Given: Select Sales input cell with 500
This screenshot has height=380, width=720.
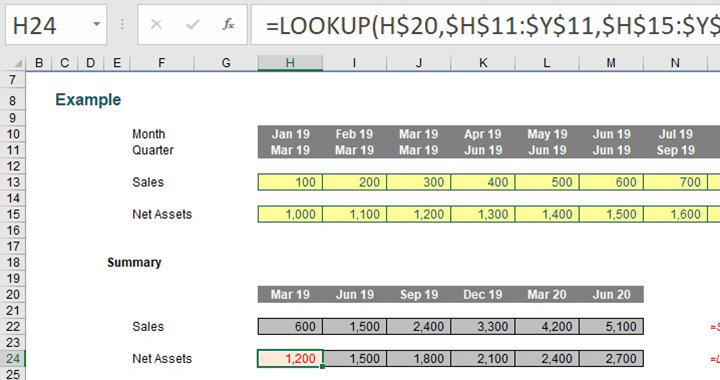Looking at the screenshot, I should [547, 182].
